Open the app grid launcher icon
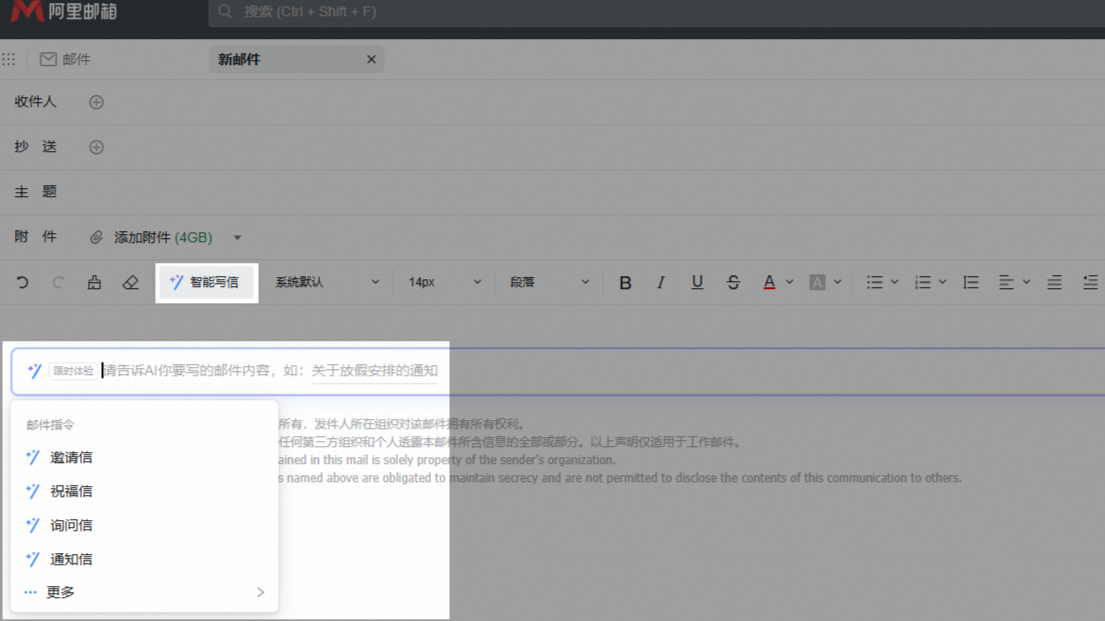This screenshot has height=621, width=1105. click(8, 59)
